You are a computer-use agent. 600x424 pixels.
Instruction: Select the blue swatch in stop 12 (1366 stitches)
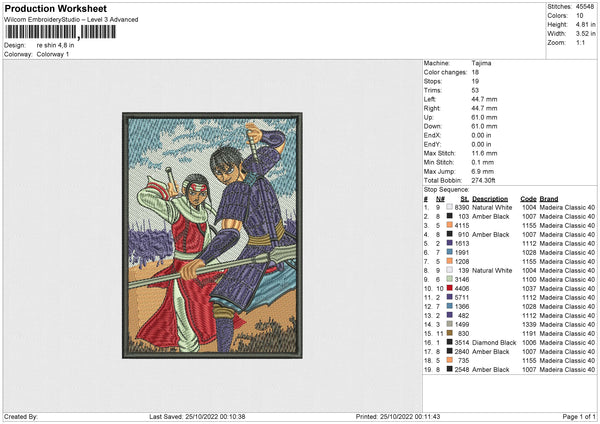450,307
